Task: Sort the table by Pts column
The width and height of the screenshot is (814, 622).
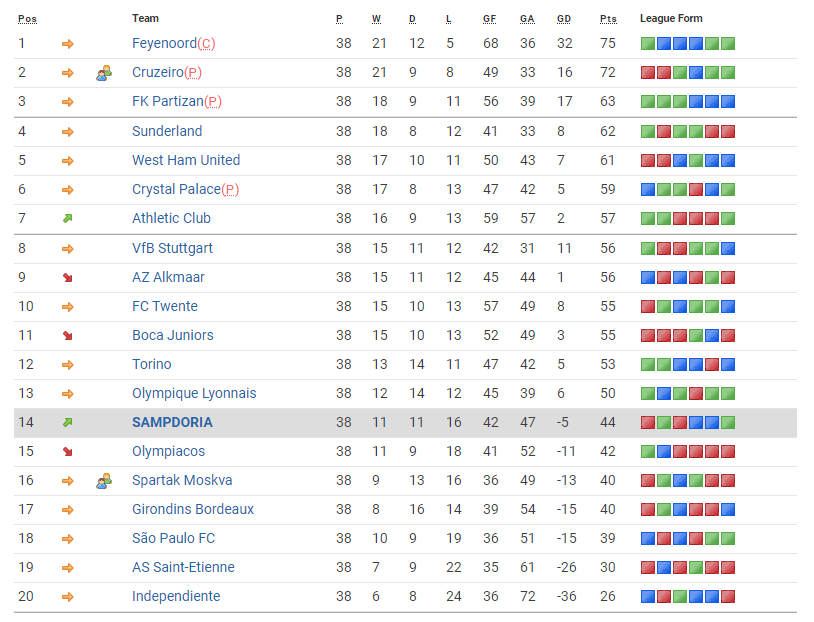Action: (x=608, y=19)
